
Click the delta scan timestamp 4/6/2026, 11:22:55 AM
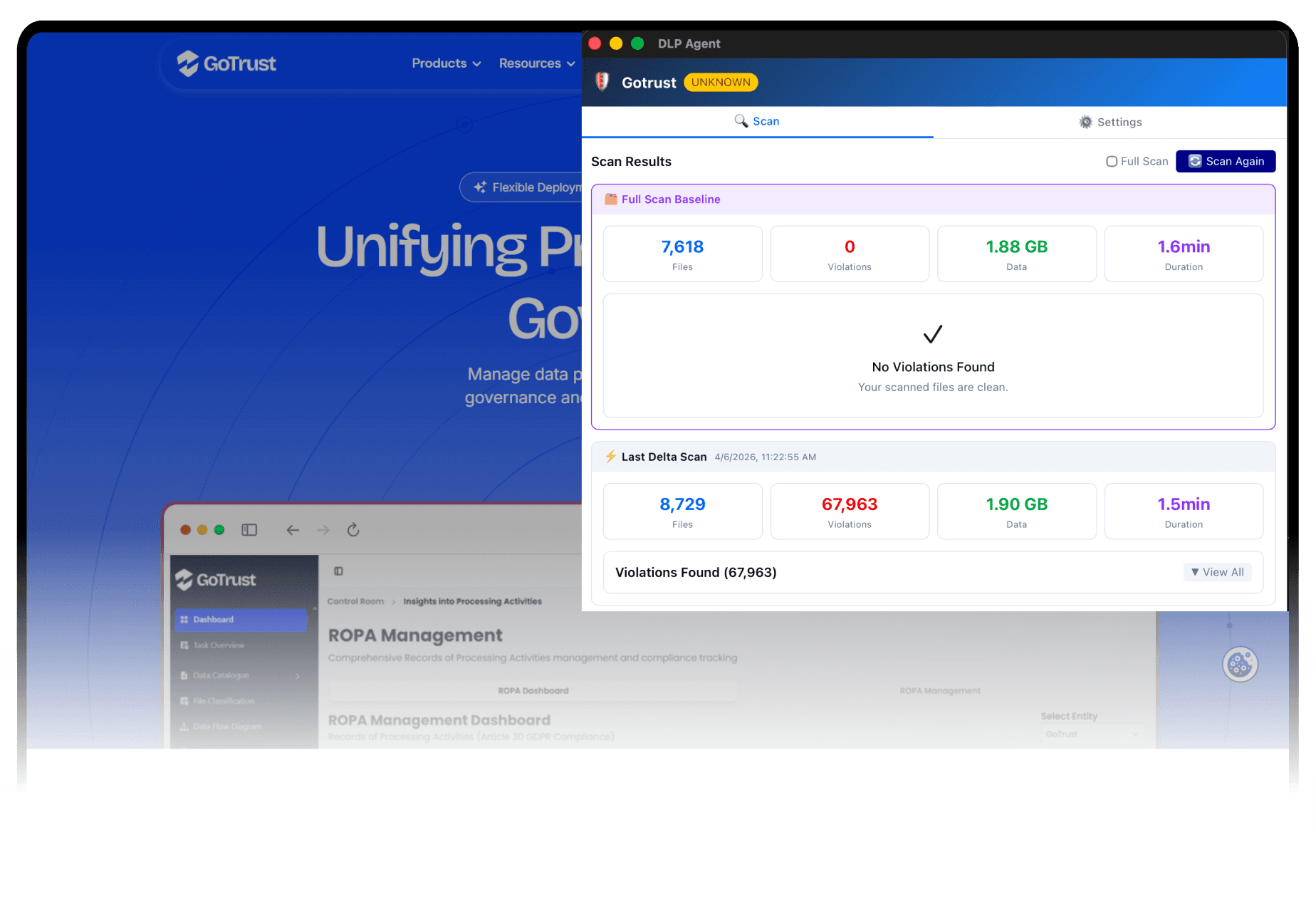(x=765, y=457)
